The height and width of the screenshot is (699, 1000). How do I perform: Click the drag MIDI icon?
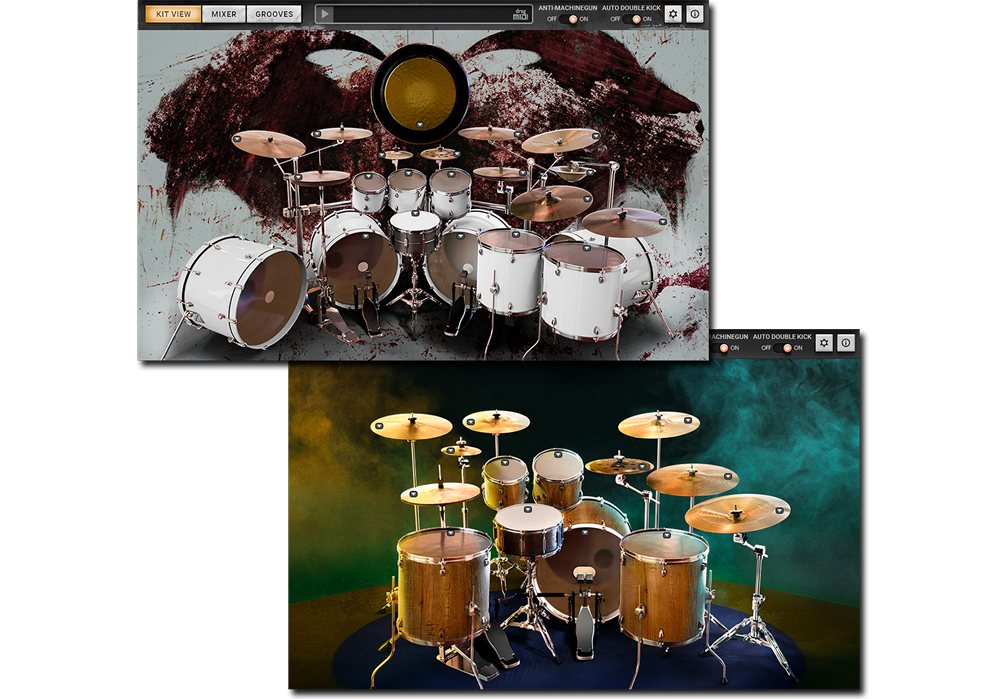tap(521, 15)
